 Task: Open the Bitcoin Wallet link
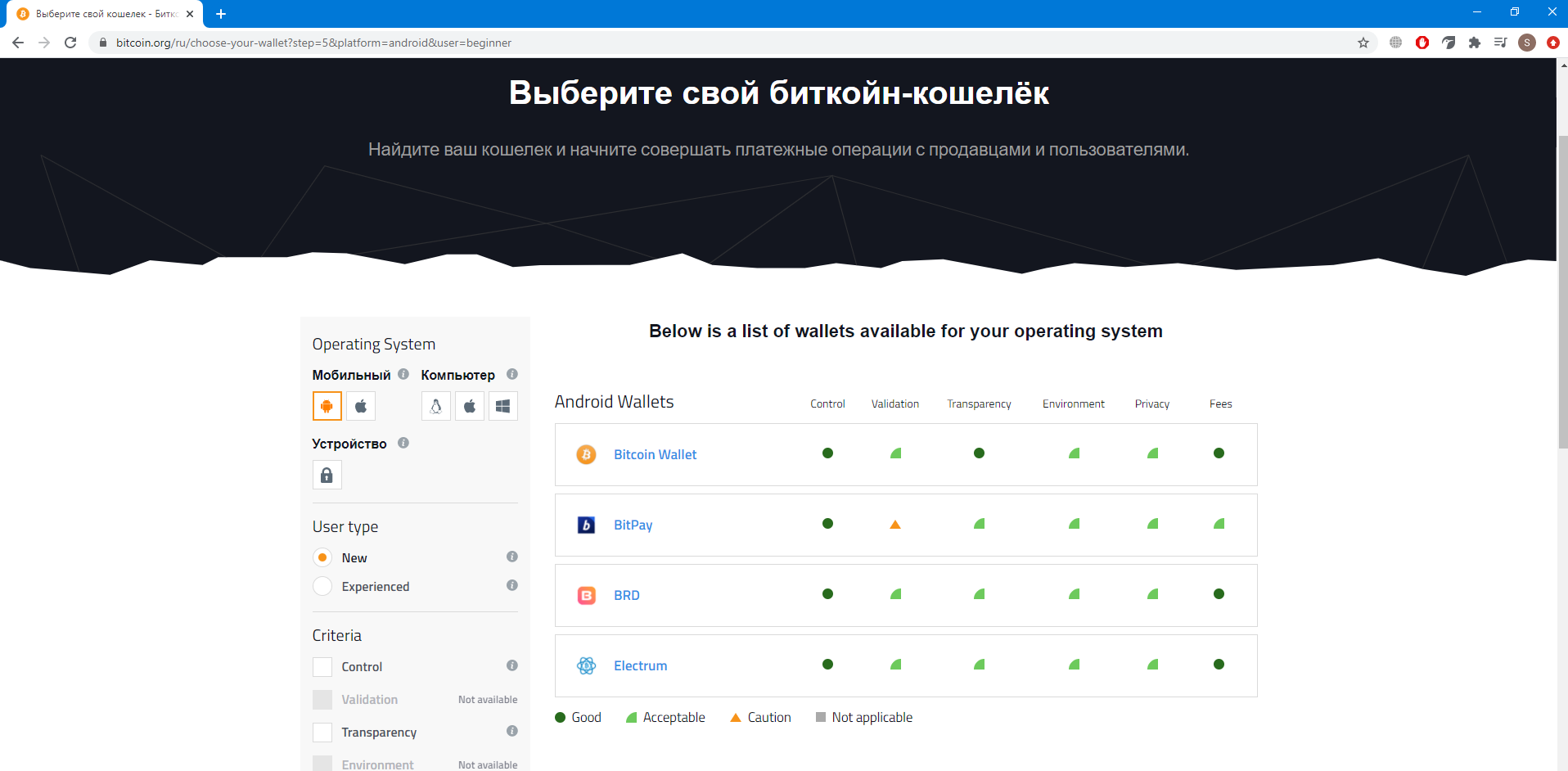pos(655,454)
